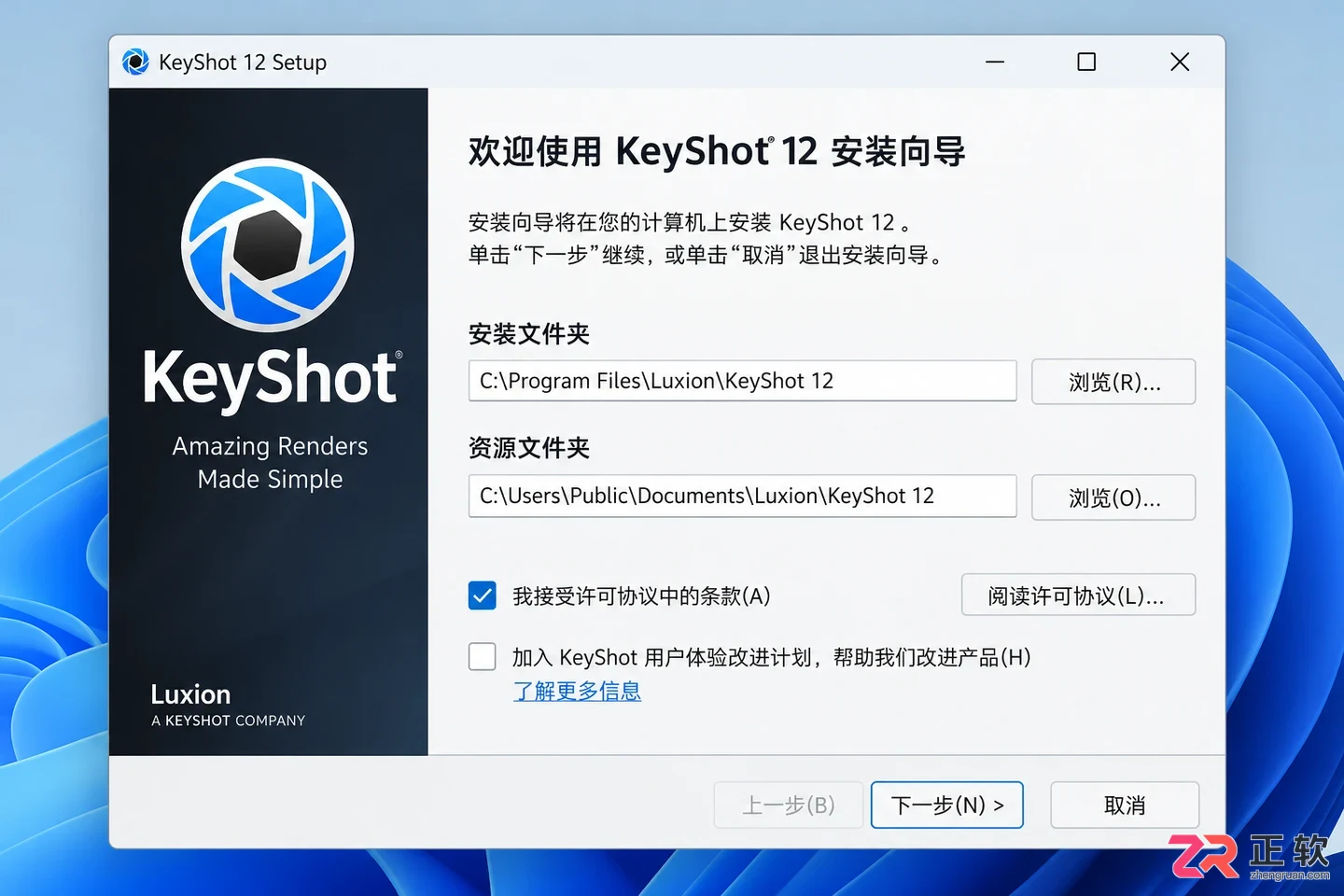Click the 取消 button to cancel setup
1344x896 pixels.
[1125, 805]
